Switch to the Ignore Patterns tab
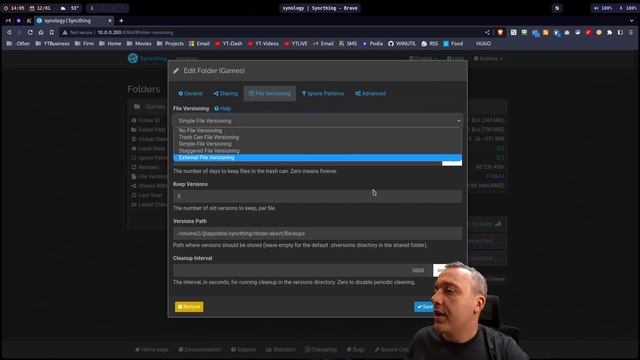The image size is (640, 360). click(322, 93)
